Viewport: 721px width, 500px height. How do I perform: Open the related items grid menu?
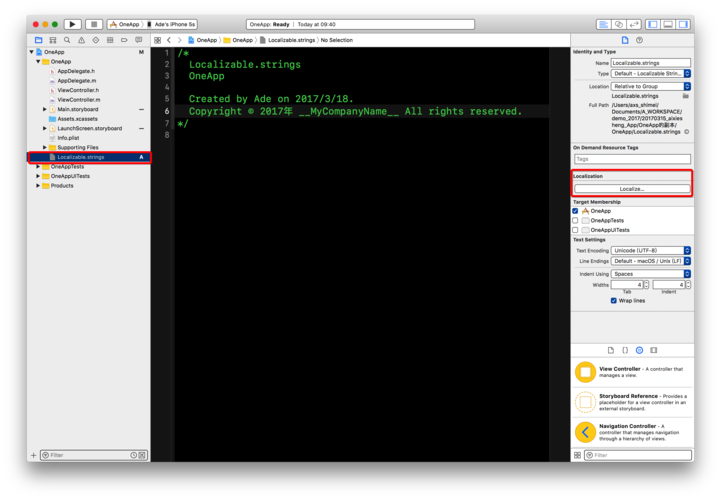157,40
